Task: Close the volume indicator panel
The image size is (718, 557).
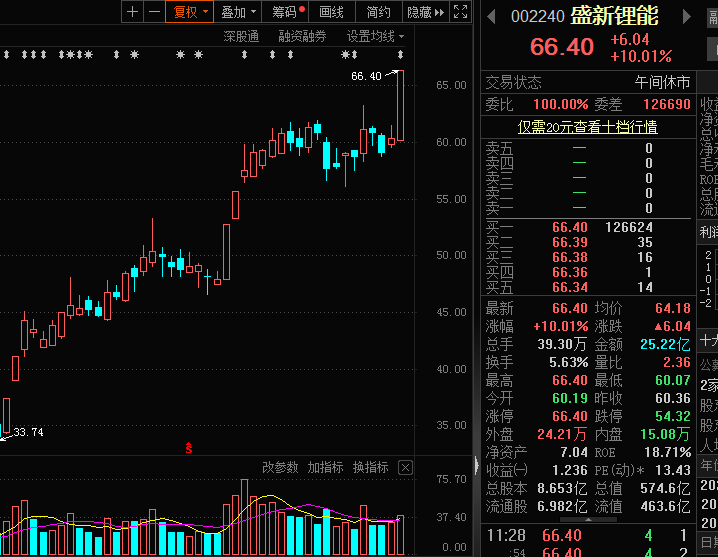Action: 405,467
